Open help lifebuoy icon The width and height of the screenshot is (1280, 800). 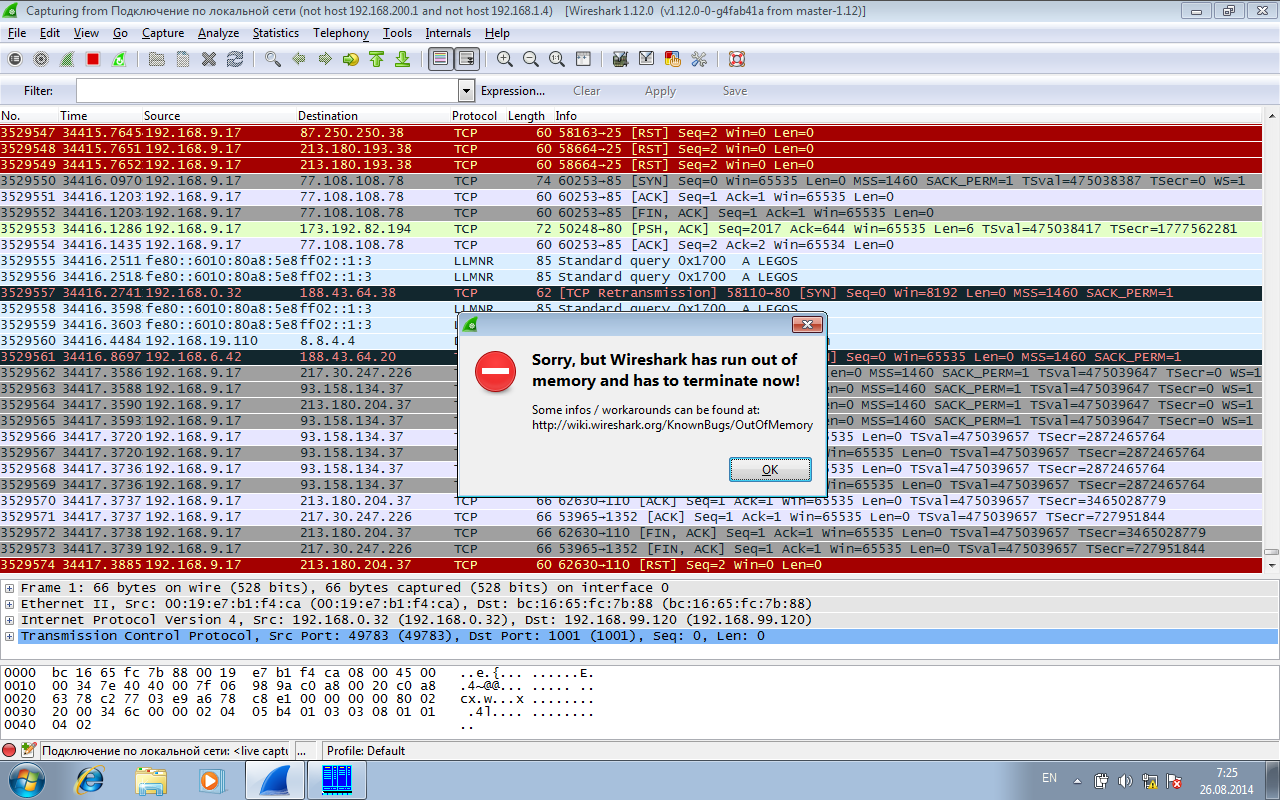pyautogui.click(x=737, y=59)
